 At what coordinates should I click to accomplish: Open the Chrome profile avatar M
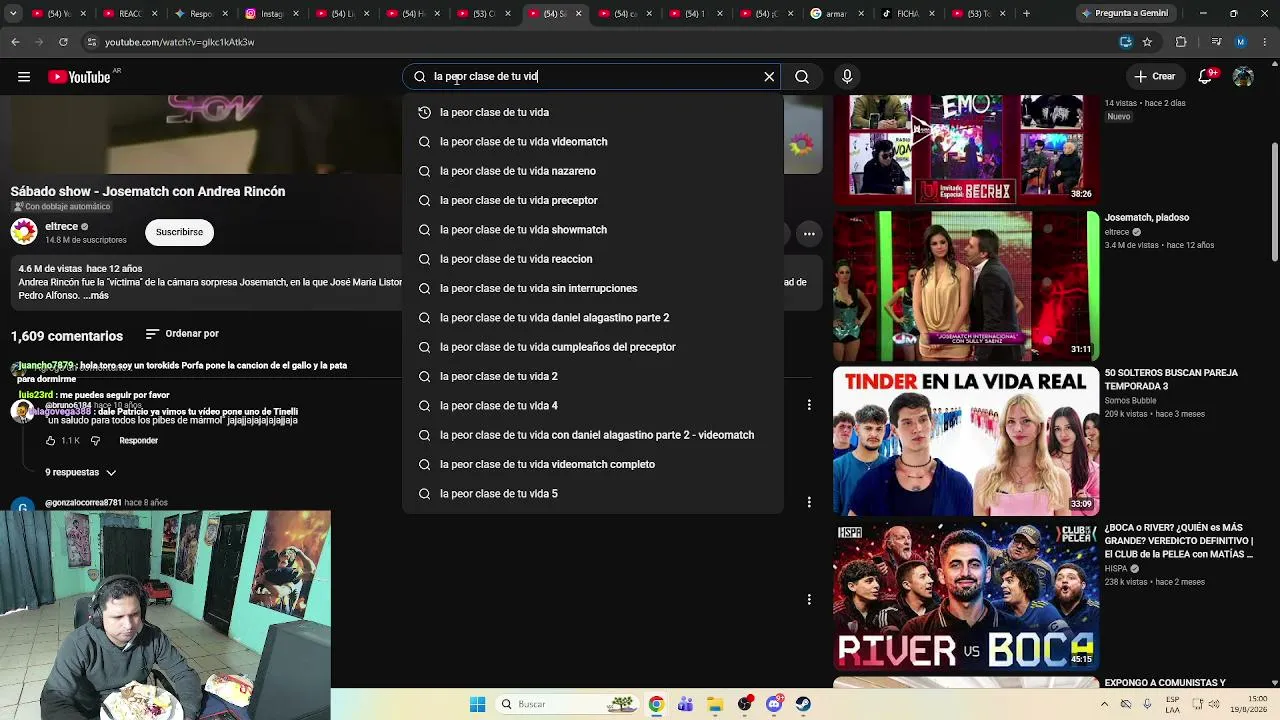1241,42
